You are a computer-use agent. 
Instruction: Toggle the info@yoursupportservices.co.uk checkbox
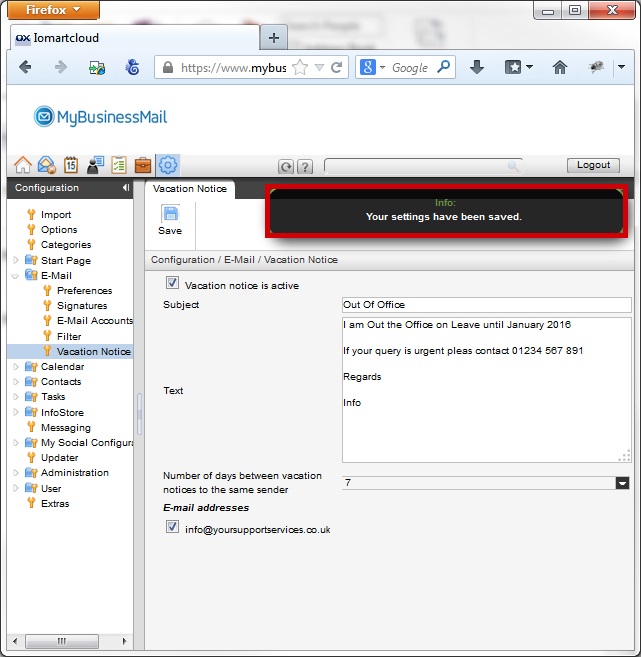pos(172,528)
